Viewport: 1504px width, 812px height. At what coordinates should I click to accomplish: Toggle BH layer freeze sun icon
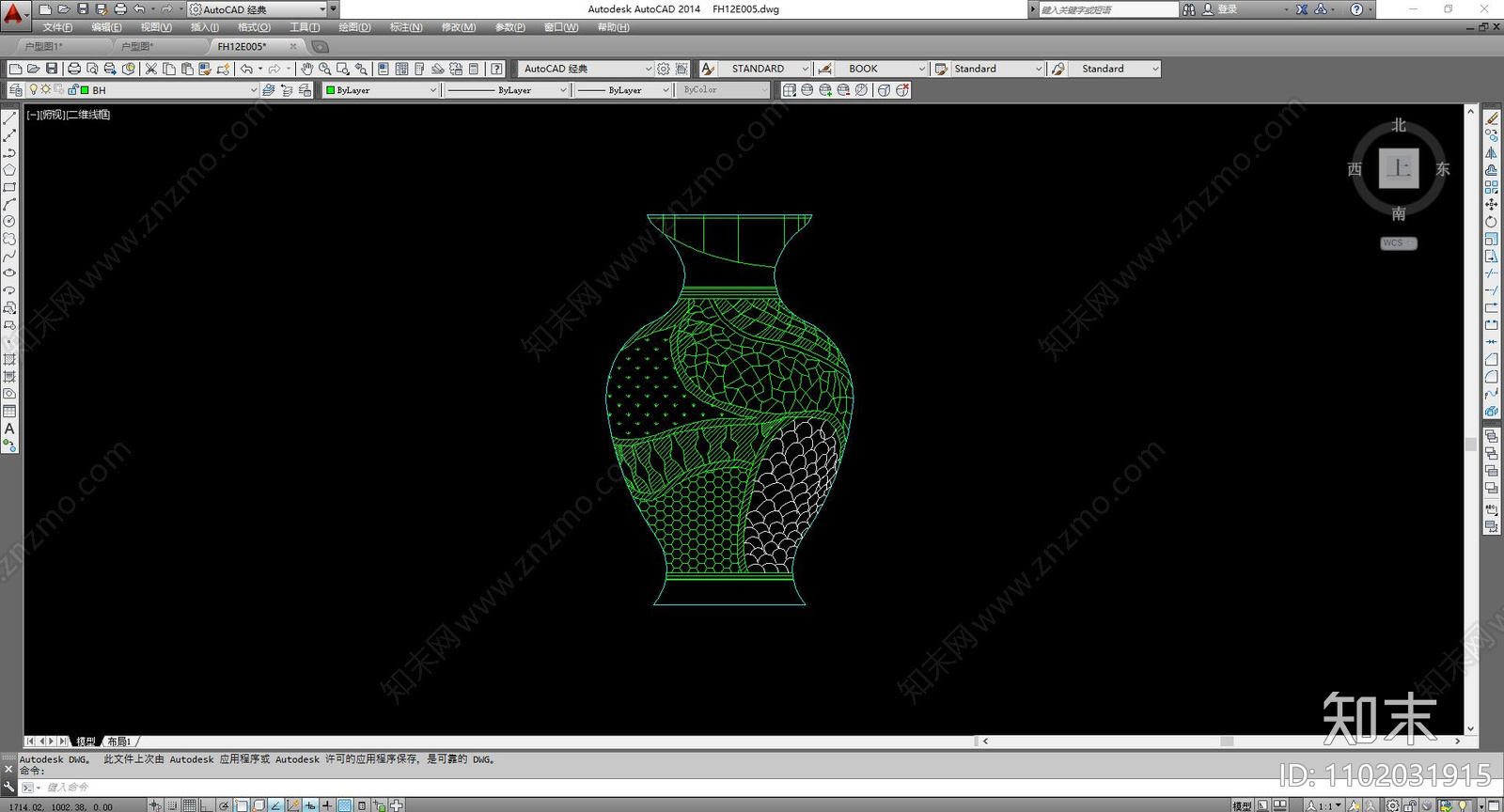pos(46,90)
